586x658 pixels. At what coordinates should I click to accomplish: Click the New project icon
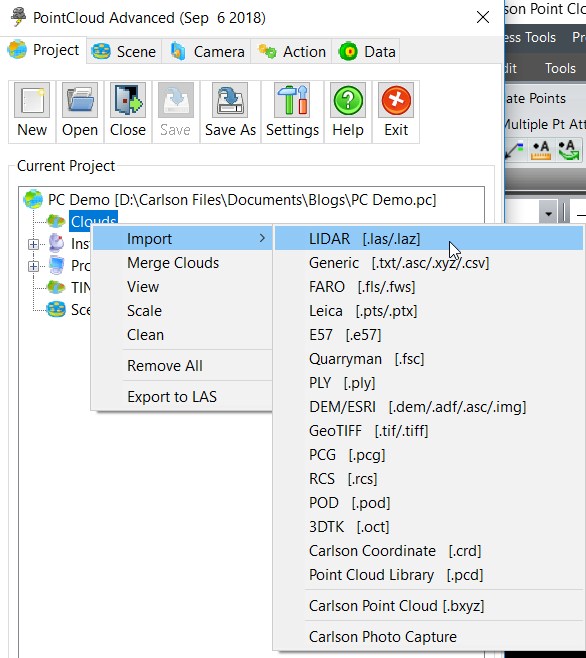click(32, 100)
